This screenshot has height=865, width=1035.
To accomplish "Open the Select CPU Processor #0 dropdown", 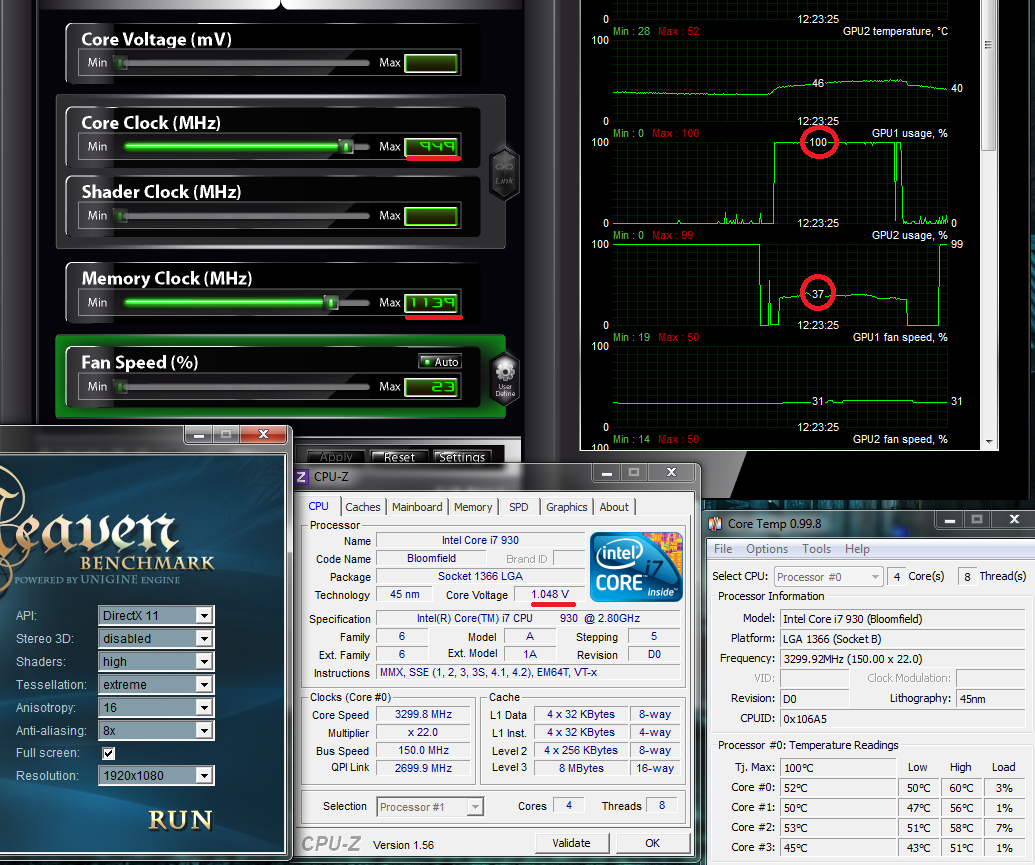I will click(828, 576).
